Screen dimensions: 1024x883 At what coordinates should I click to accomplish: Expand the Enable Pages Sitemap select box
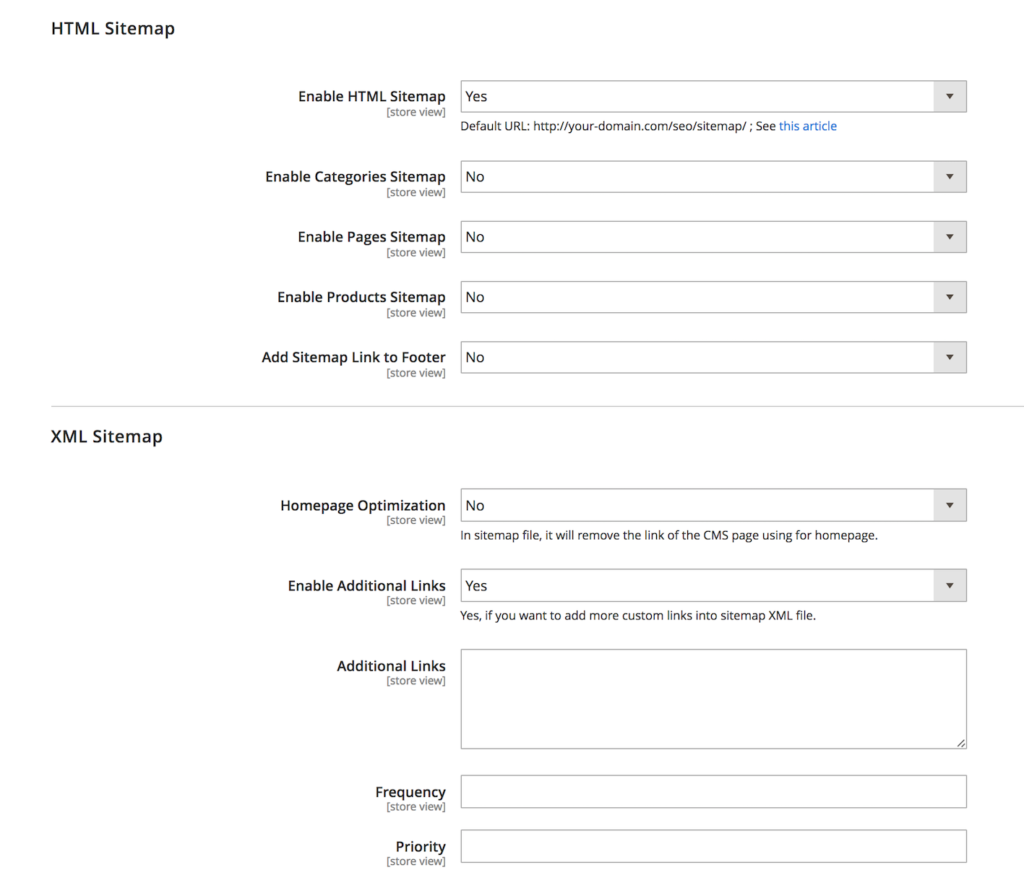coord(713,237)
